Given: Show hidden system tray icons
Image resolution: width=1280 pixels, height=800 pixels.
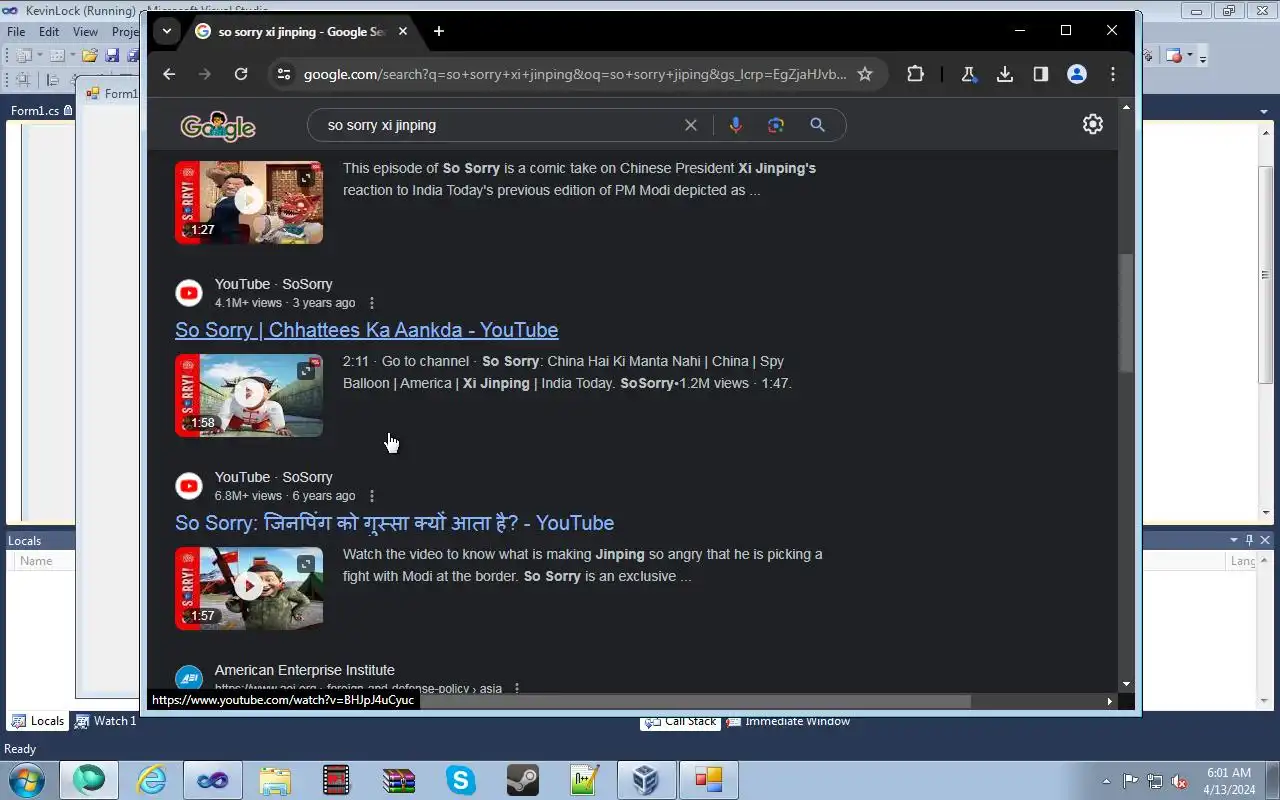Looking at the screenshot, I should click(1106, 781).
